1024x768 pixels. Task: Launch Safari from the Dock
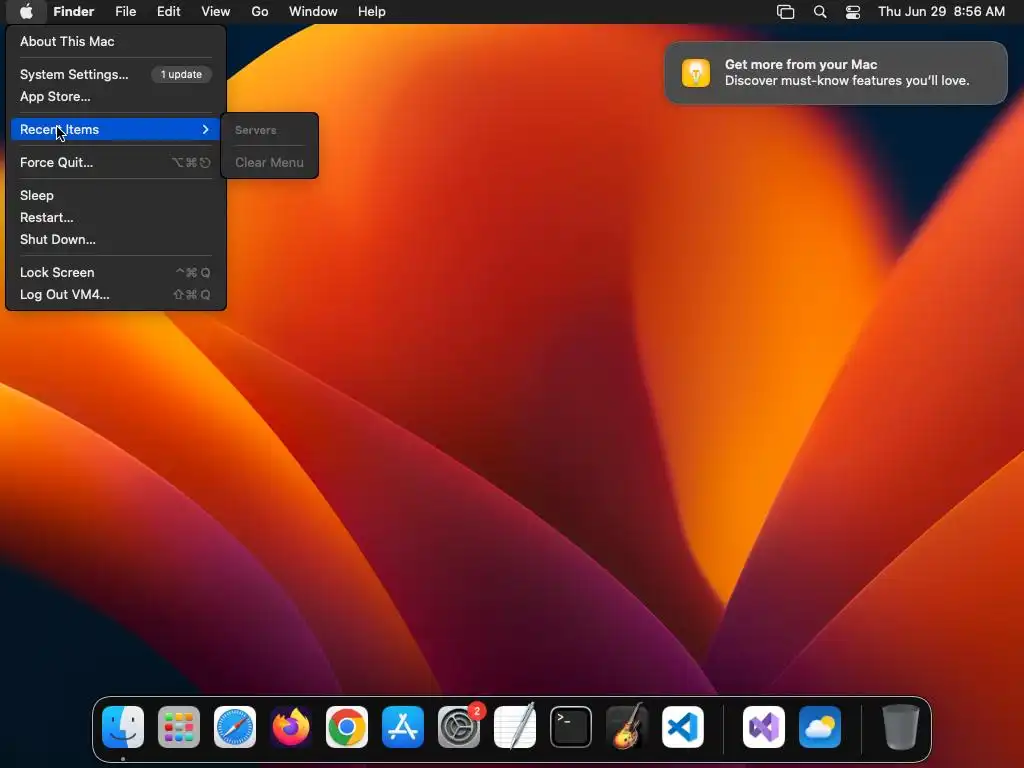(235, 727)
